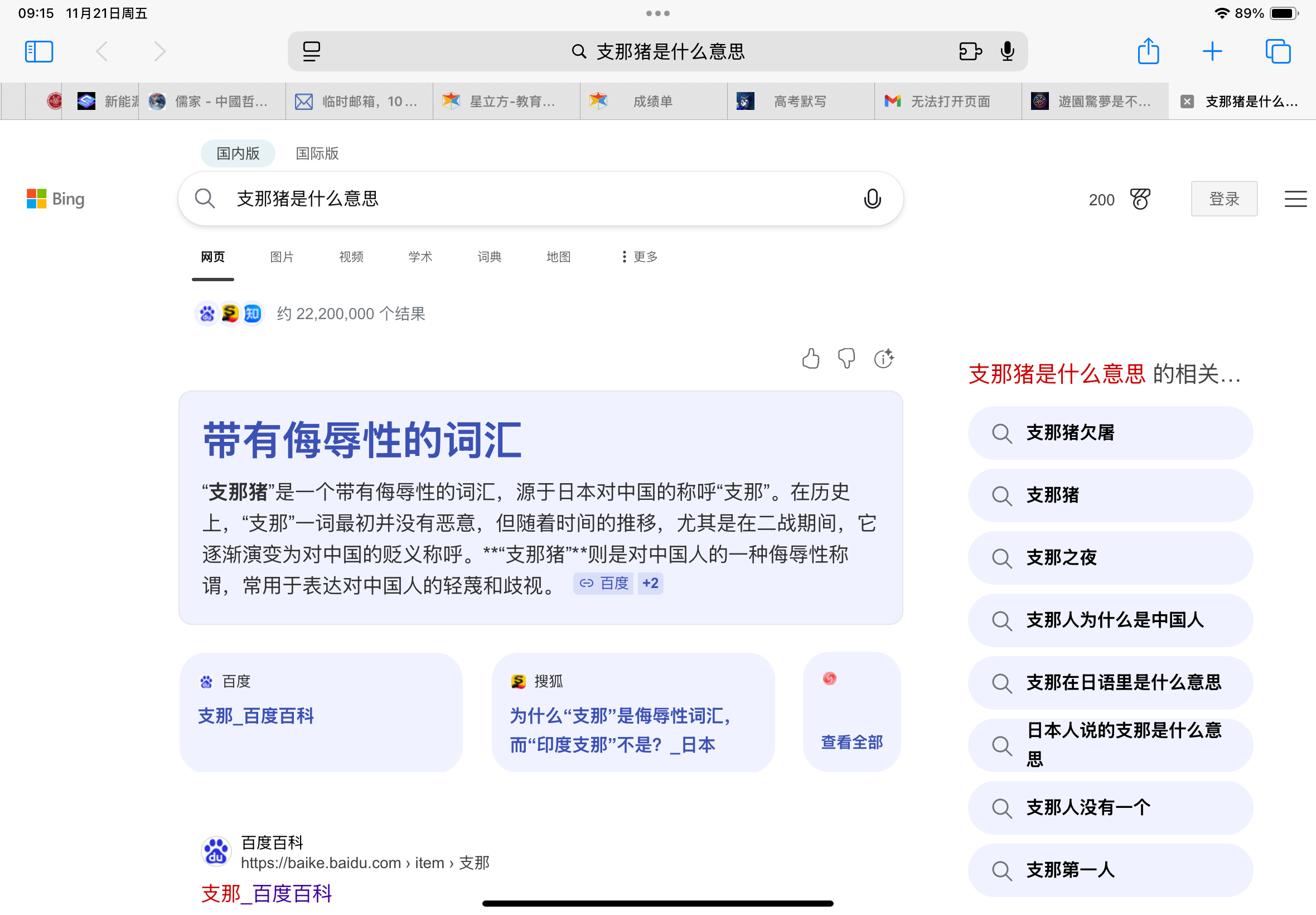Open the Safari sidebar panel
The height and width of the screenshot is (915, 1316).
[x=39, y=51]
